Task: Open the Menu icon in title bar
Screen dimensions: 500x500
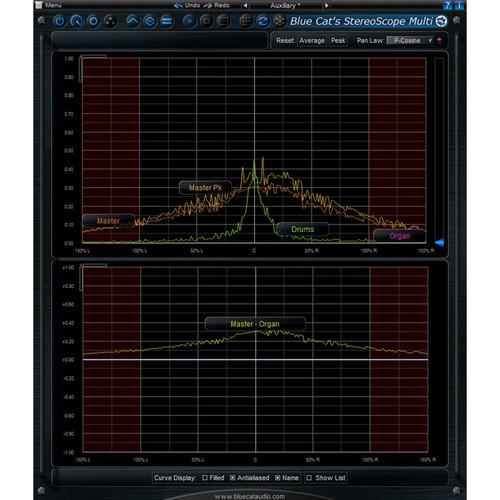Action: (x=39, y=5)
